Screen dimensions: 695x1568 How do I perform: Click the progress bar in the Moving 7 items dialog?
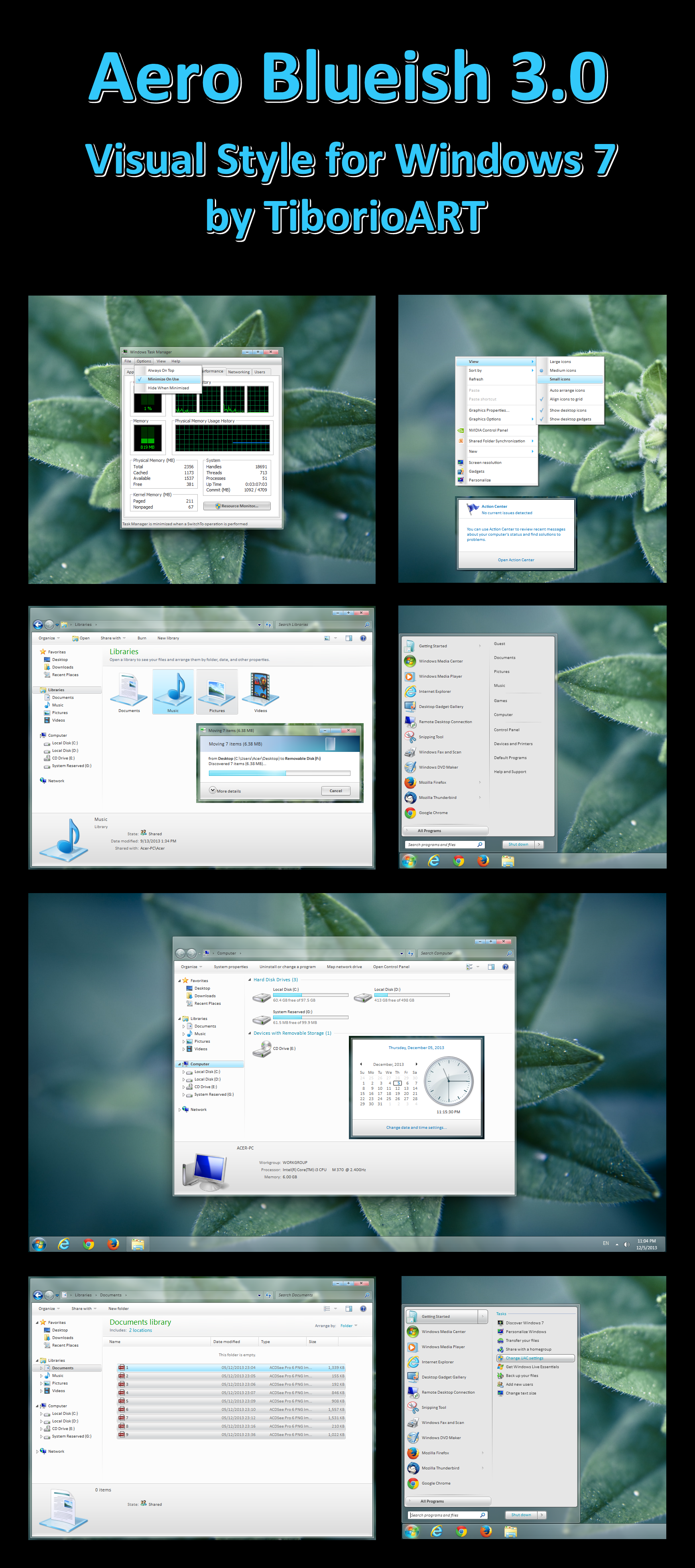click(x=280, y=774)
